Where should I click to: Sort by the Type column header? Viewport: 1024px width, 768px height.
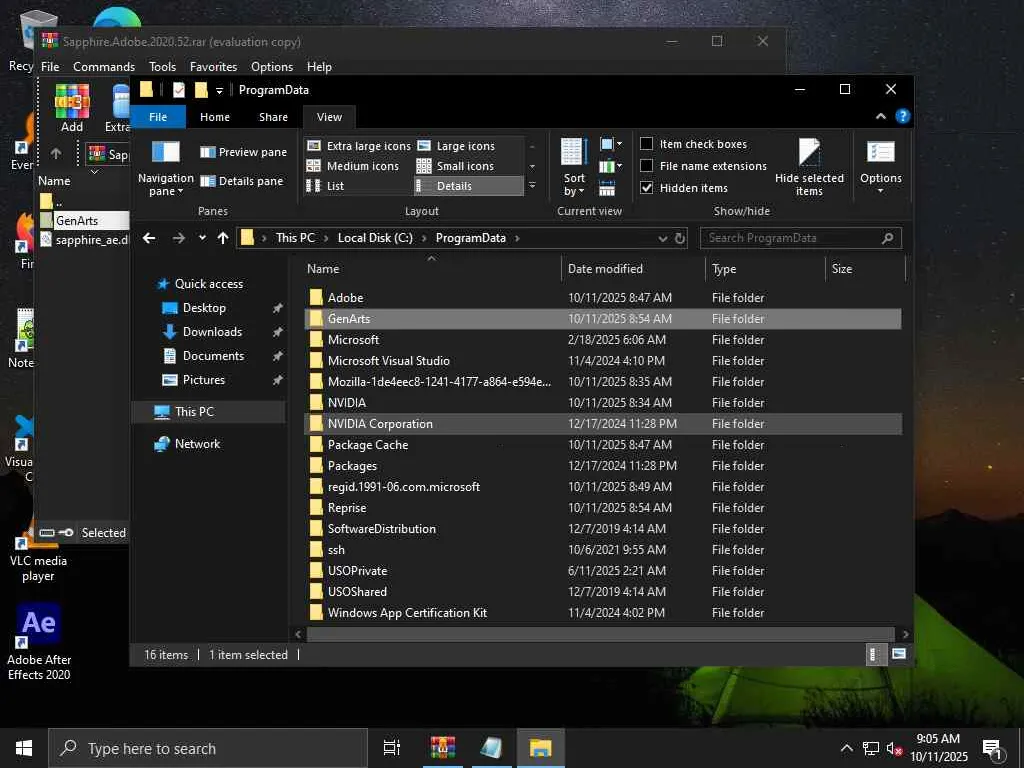pyautogui.click(x=765, y=269)
